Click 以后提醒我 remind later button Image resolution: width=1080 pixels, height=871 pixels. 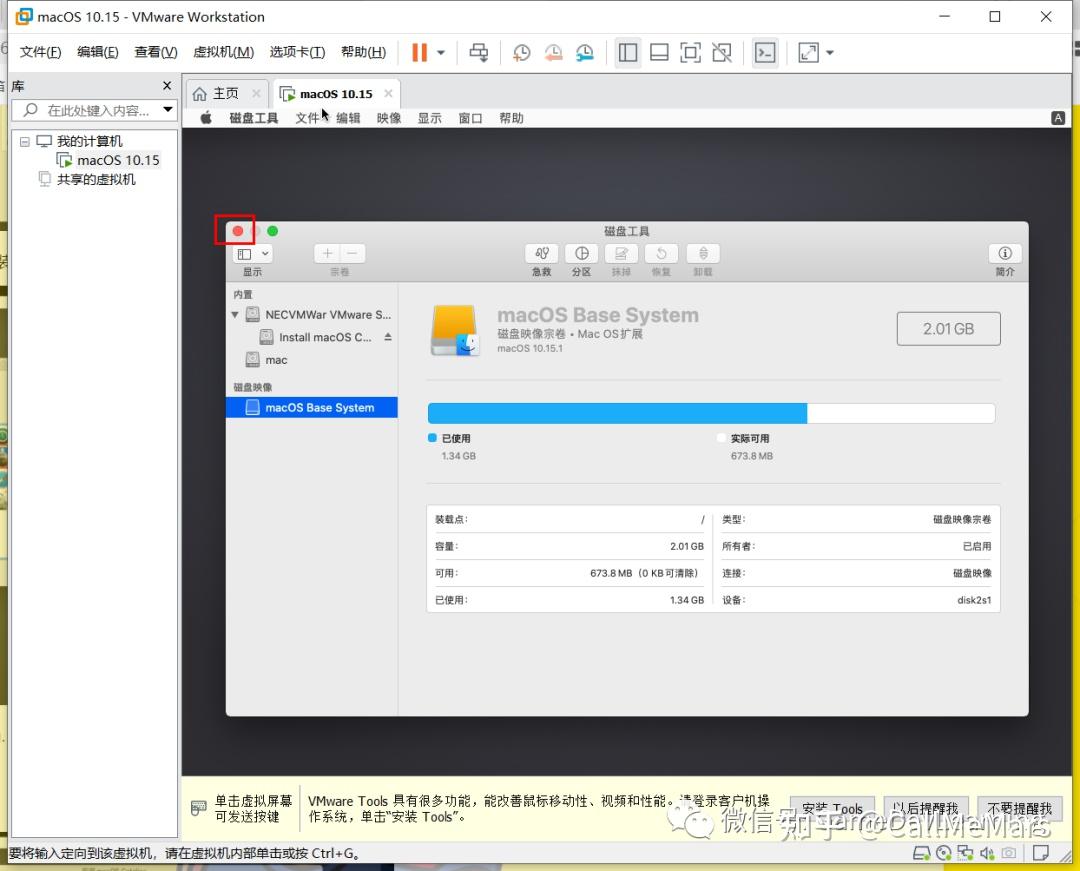926,808
